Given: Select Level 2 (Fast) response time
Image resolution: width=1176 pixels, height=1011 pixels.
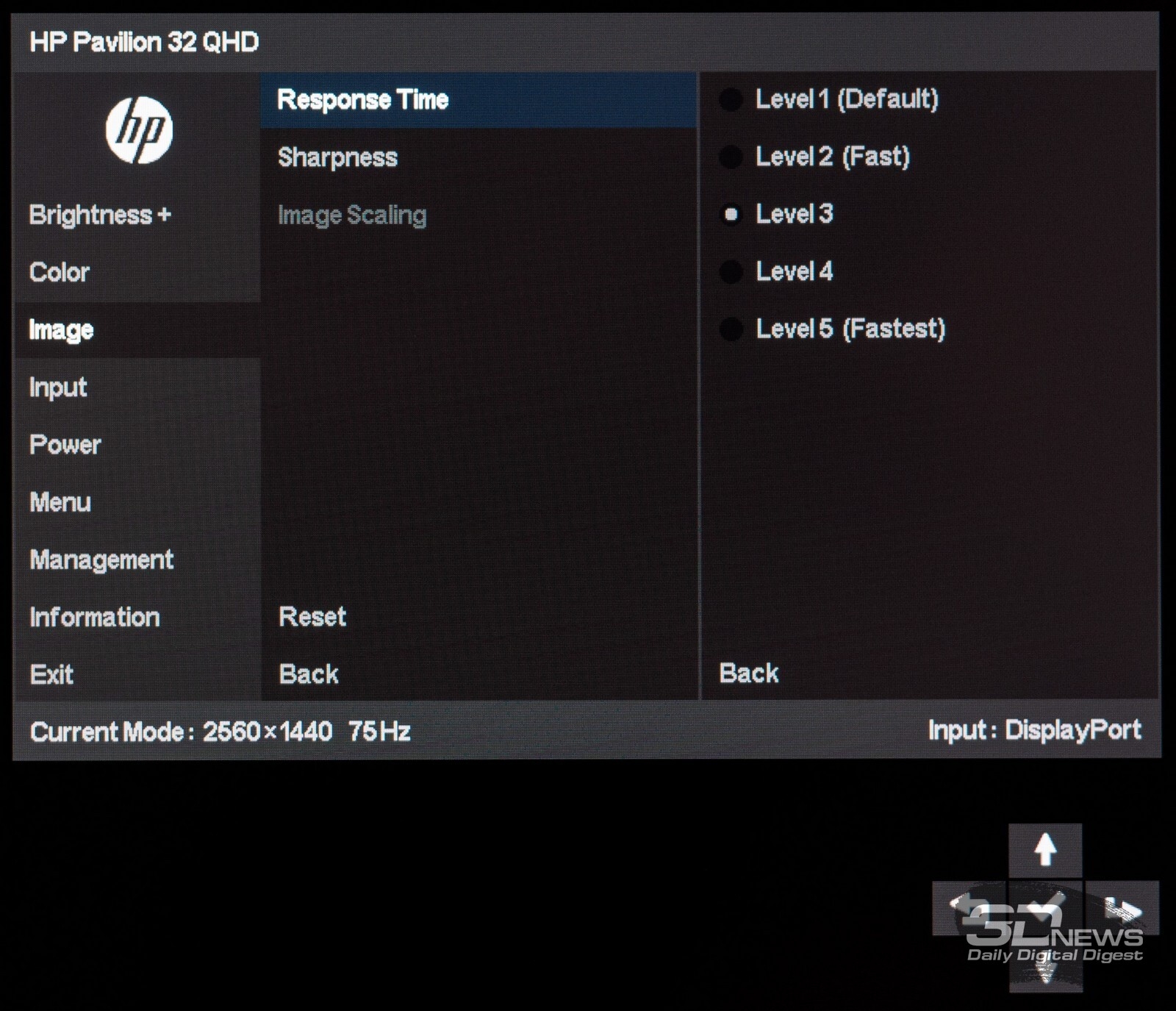Looking at the screenshot, I should tap(814, 156).
